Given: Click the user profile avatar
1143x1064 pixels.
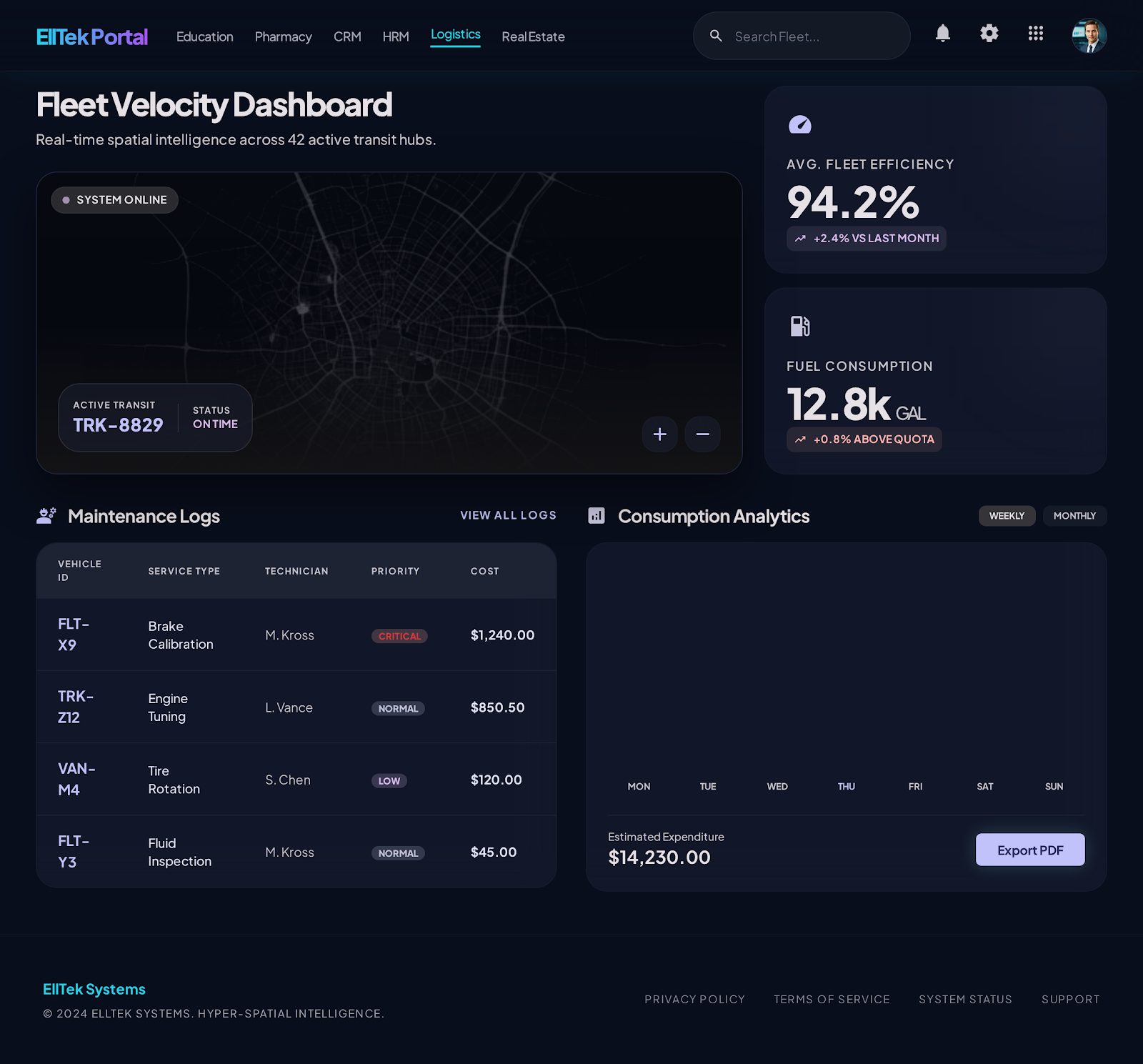Looking at the screenshot, I should click(1089, 36).
